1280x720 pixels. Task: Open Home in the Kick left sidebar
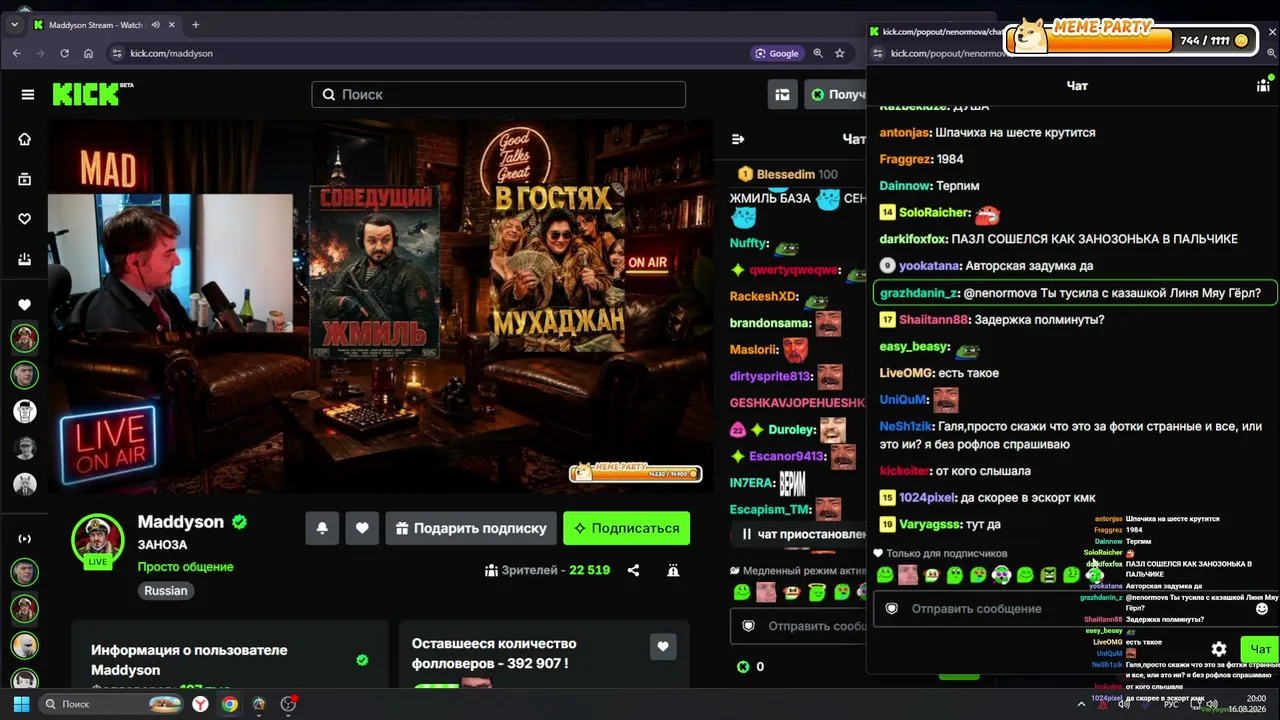pyautogui.click(x=25, y=139)
